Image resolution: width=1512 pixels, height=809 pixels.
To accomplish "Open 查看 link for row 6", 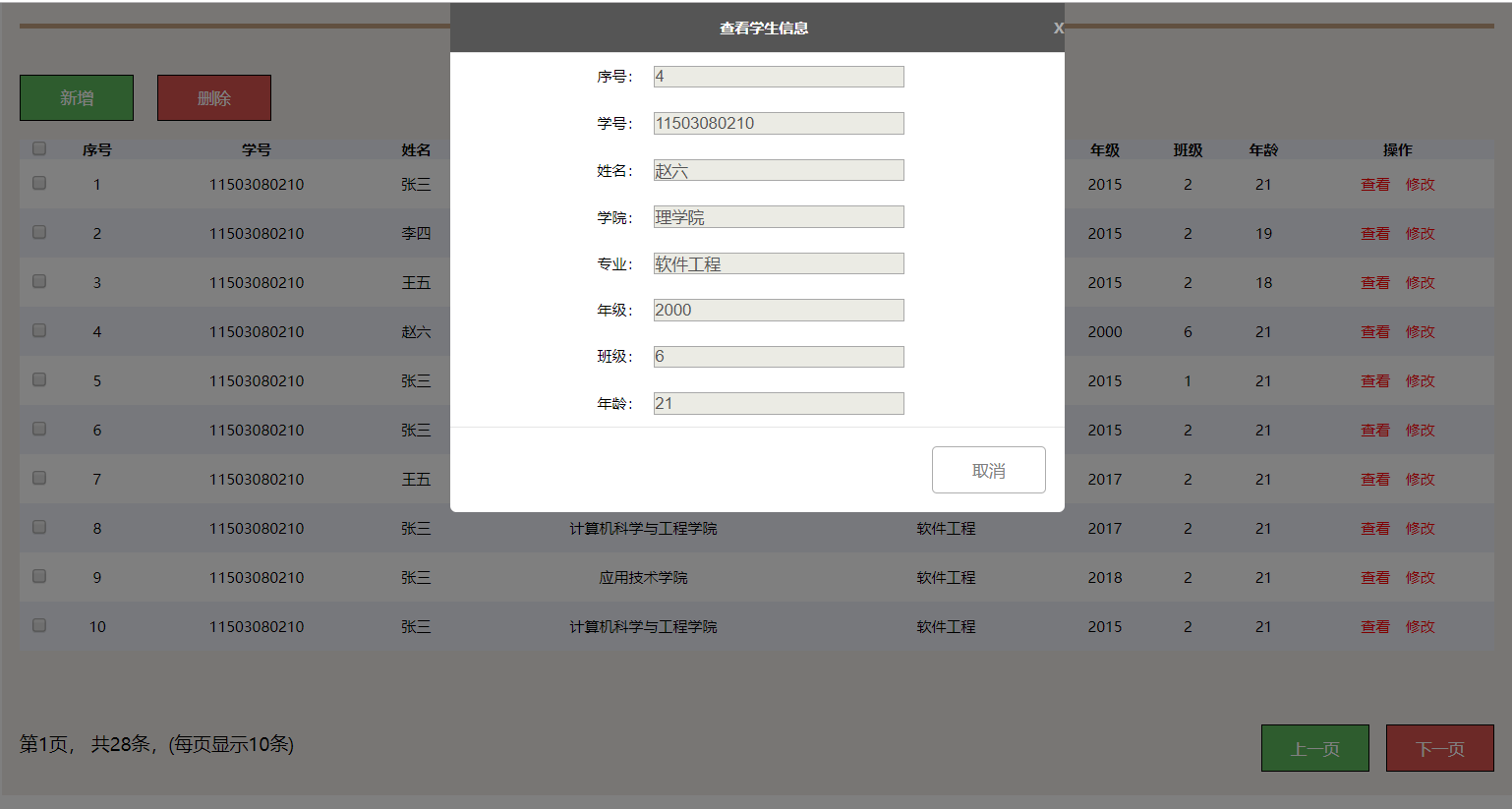I will [1375, 431].
